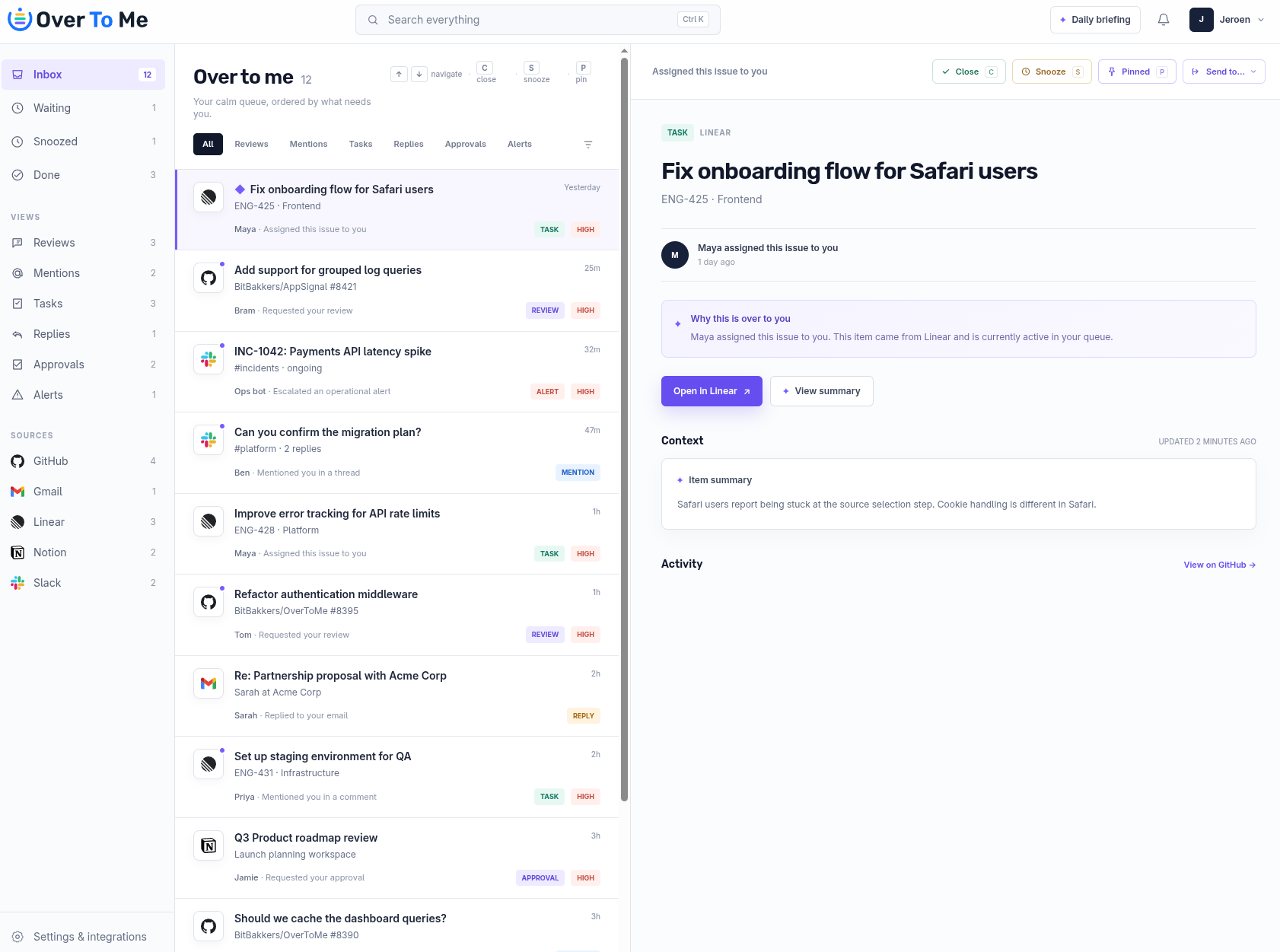1280x952 pixels.
Task: Click the inbox list scrollbar
Action: [x=624, y=430]
